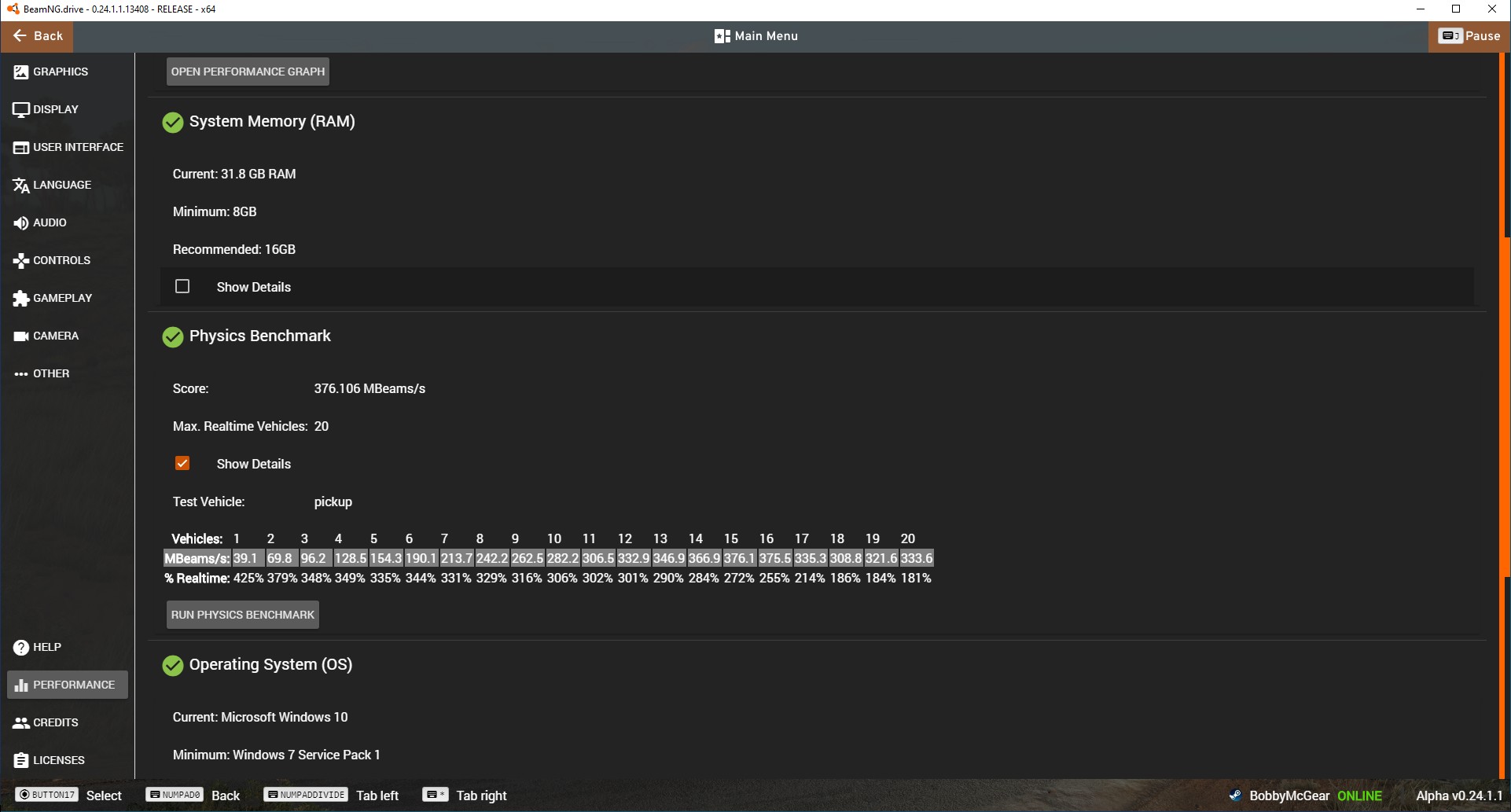Screen dimensions: 1511x812
Task: Select the Camera settings tab
Action: 68,336
